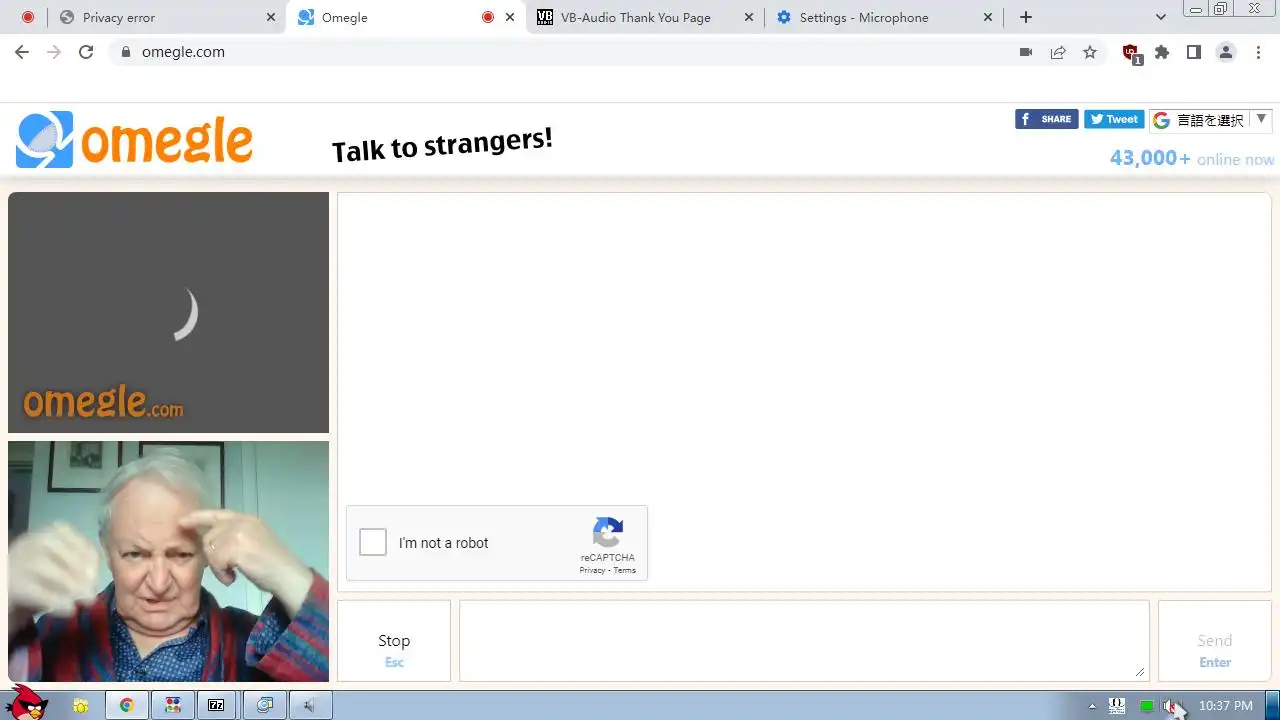1280x720 pixels.
Task: Open the monitor app icon on the taskbar
Action: click(x=264, y=706)
